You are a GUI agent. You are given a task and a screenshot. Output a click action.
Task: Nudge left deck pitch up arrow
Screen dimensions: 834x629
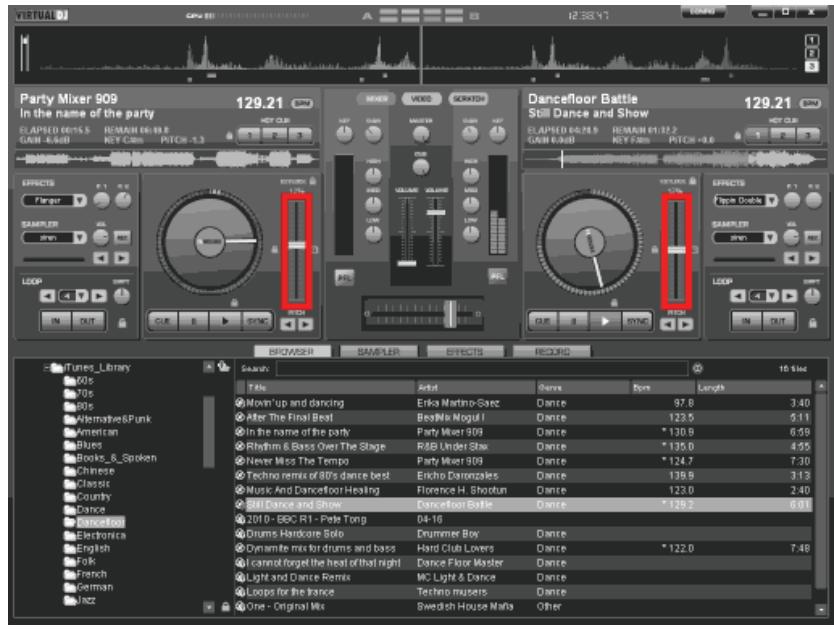[305, 324]
